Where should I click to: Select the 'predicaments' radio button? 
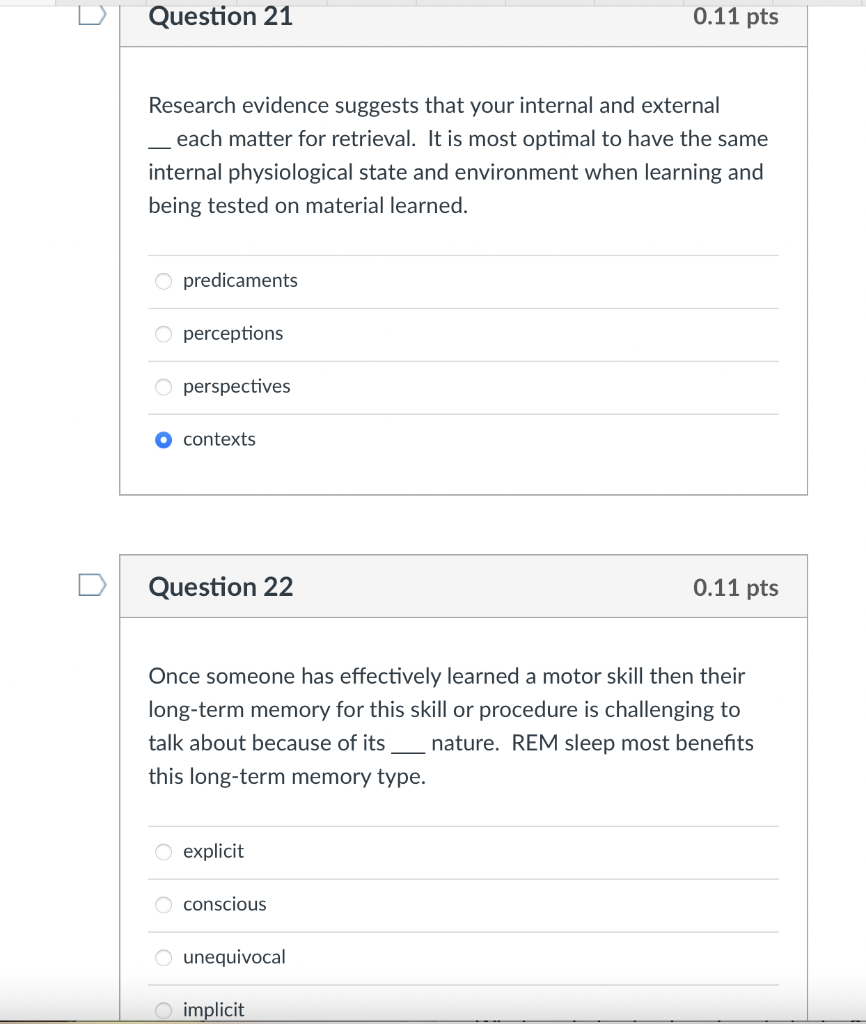tap(164, 281)
